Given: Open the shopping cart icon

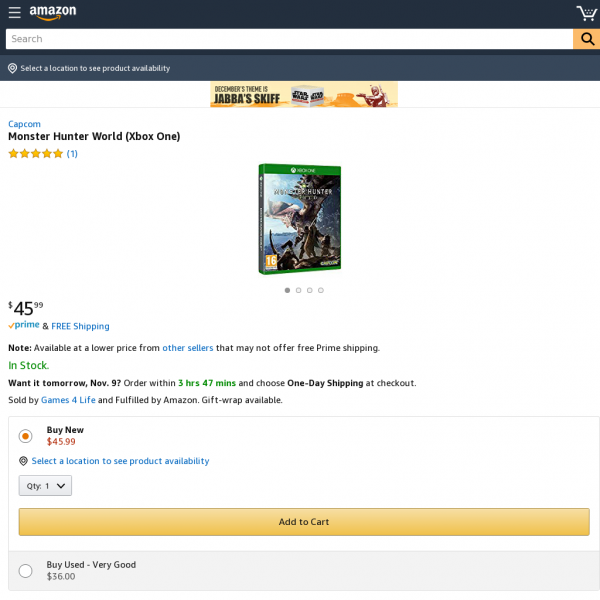Looking at the screenshot, I should 586,13.
